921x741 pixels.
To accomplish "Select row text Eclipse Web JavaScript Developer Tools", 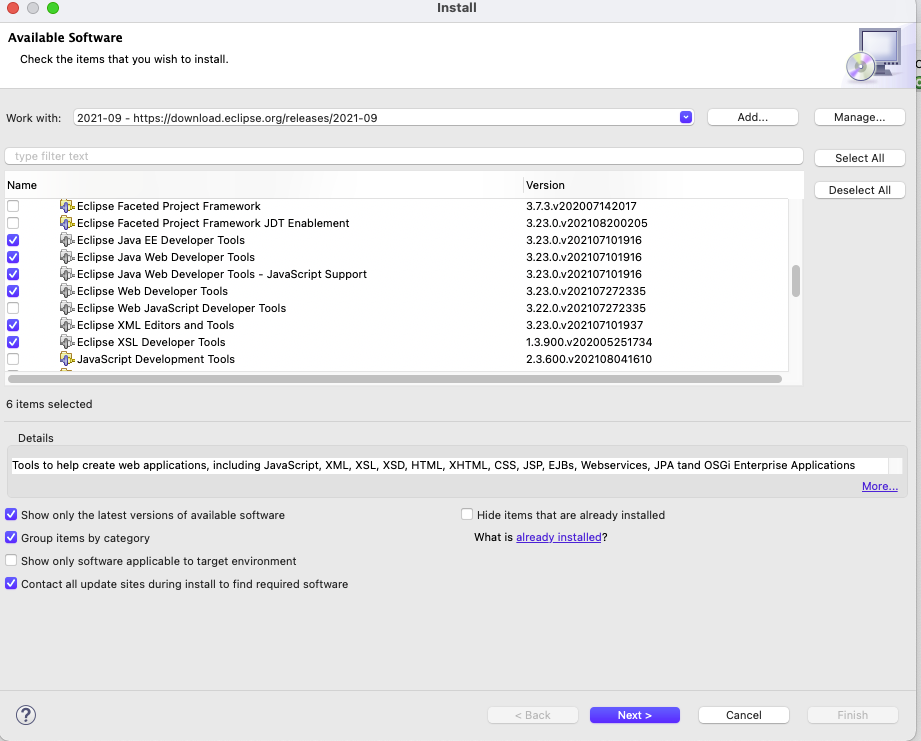I will point(181,308).
